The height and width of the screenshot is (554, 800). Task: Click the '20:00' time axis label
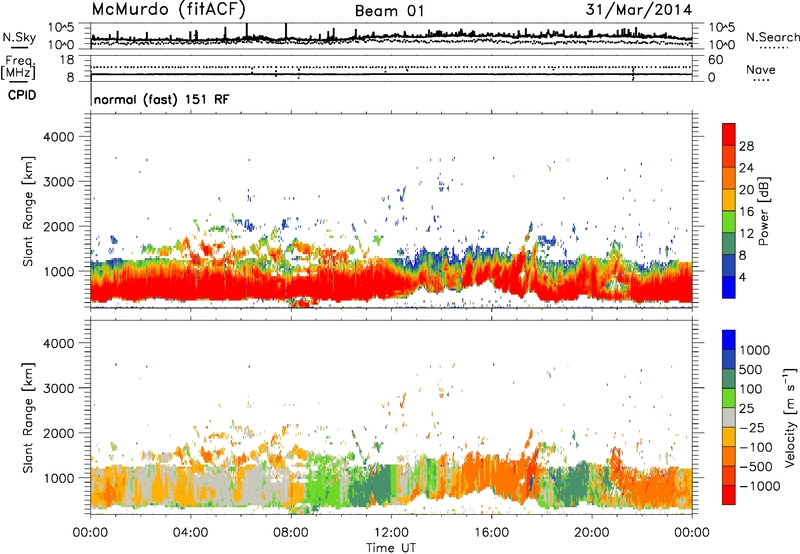coord(591,533)
